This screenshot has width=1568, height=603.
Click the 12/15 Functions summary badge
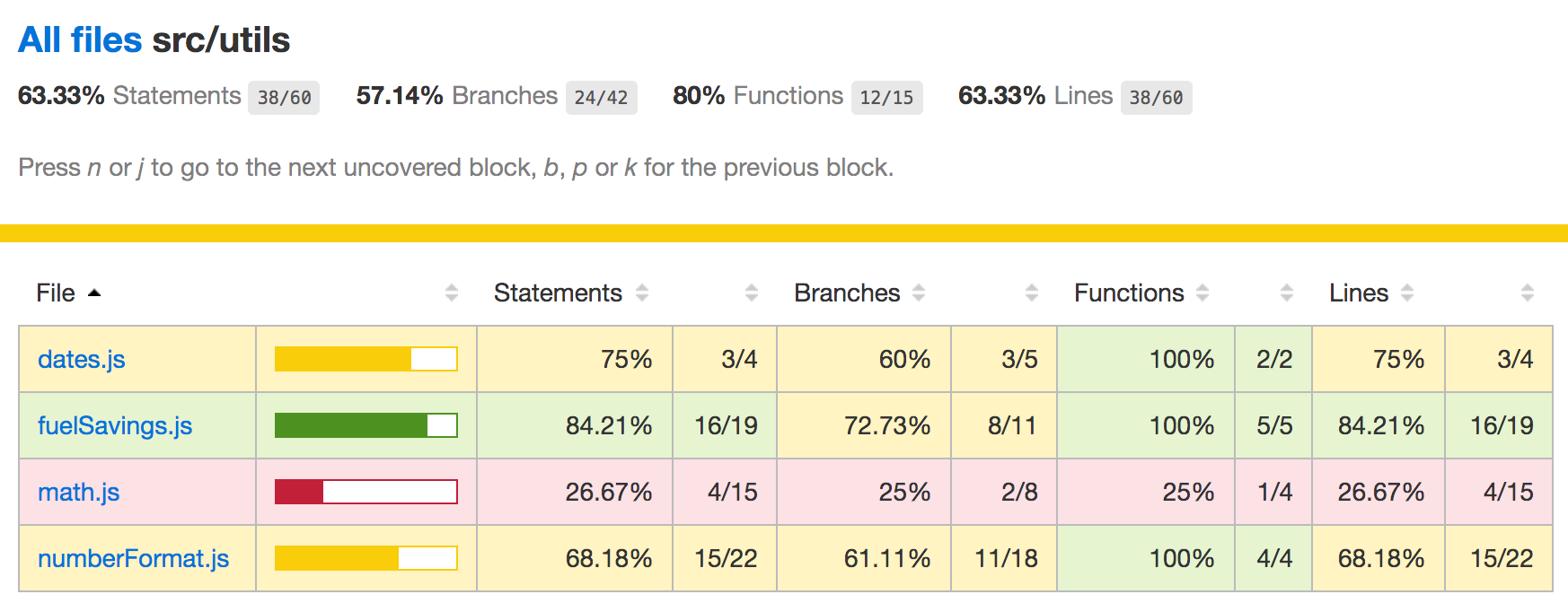point(886,98)
